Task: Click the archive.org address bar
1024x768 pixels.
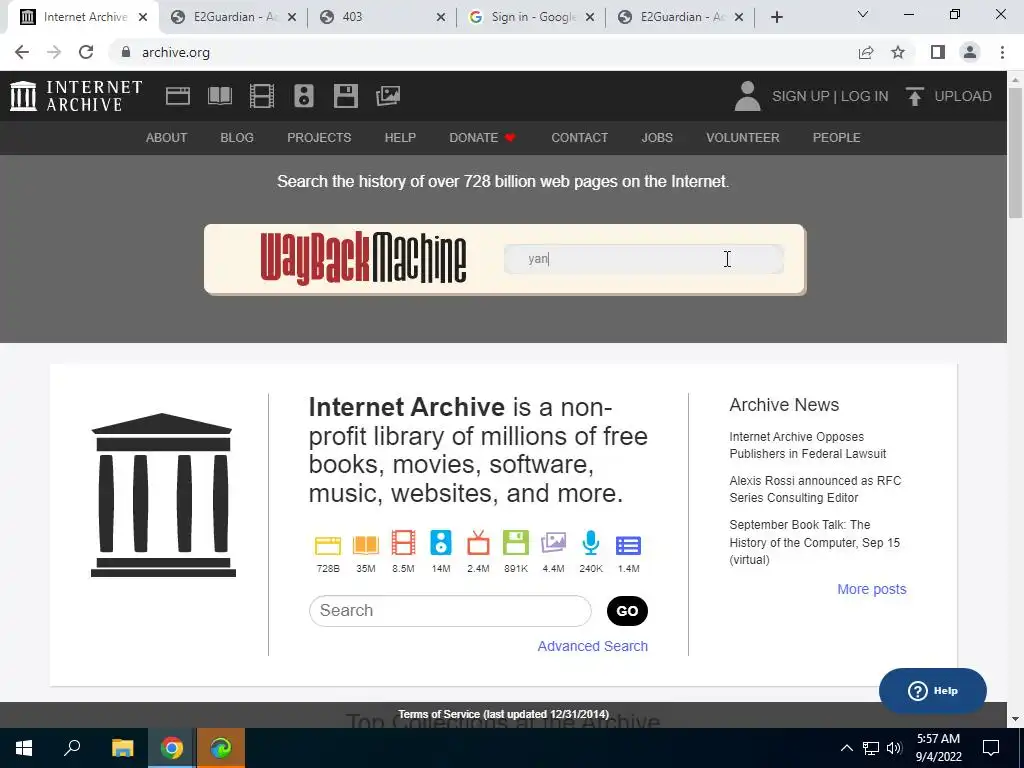Action: point(483,52)
